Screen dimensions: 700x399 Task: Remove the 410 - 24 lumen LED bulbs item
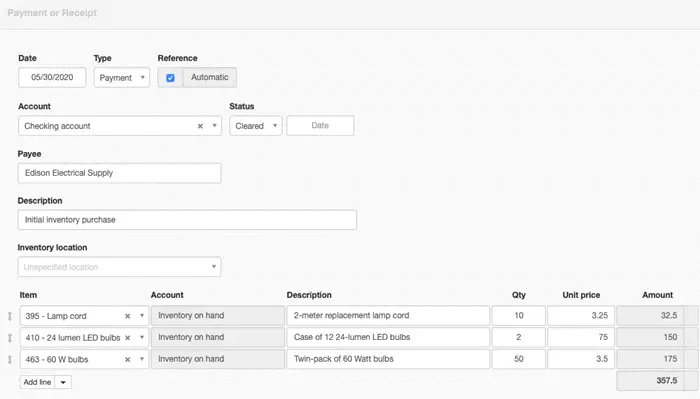pyautogui.click(x=127, y=338)
